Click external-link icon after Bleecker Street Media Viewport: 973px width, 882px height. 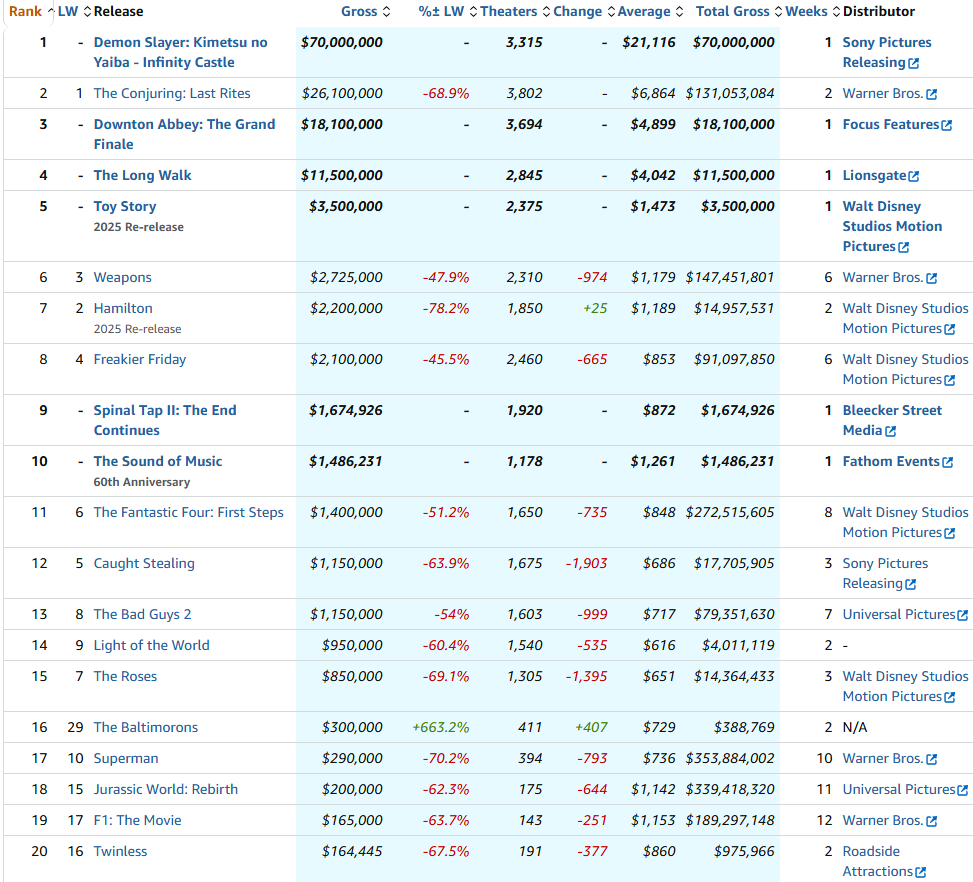pyautogui.click(x=890, y=431)
